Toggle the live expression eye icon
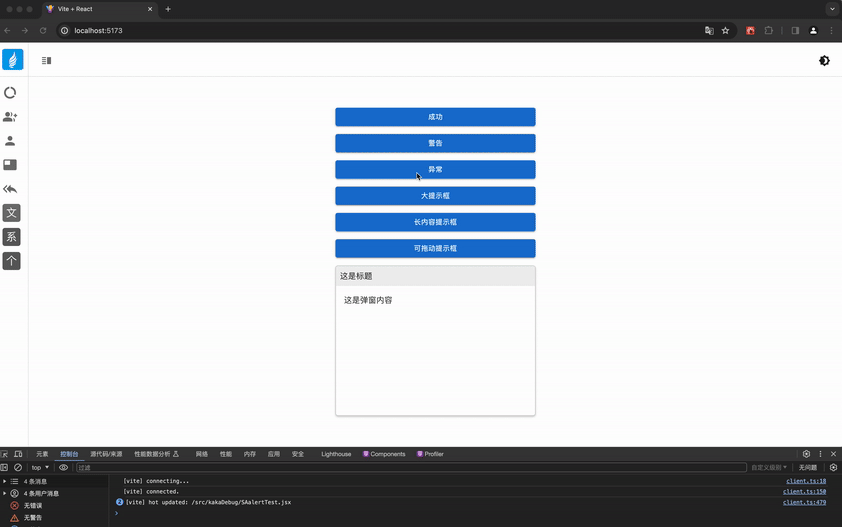 (x=63, y=467)
